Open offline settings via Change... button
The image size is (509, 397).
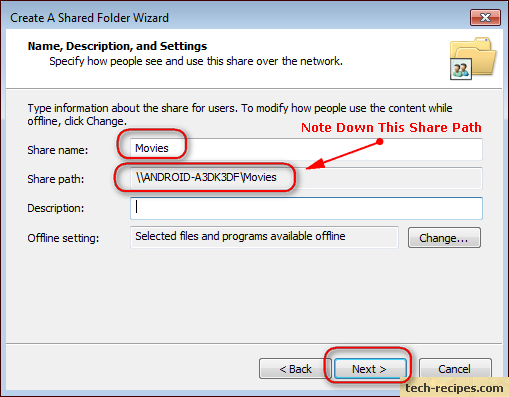(x=444, y=238)
